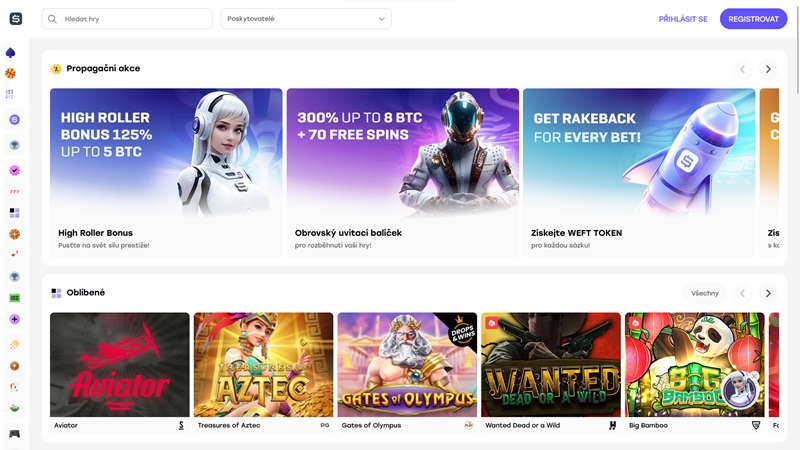Focus the Hledat hry search field
The height and width of the screenshot is (450, 800).
point(127,19)
